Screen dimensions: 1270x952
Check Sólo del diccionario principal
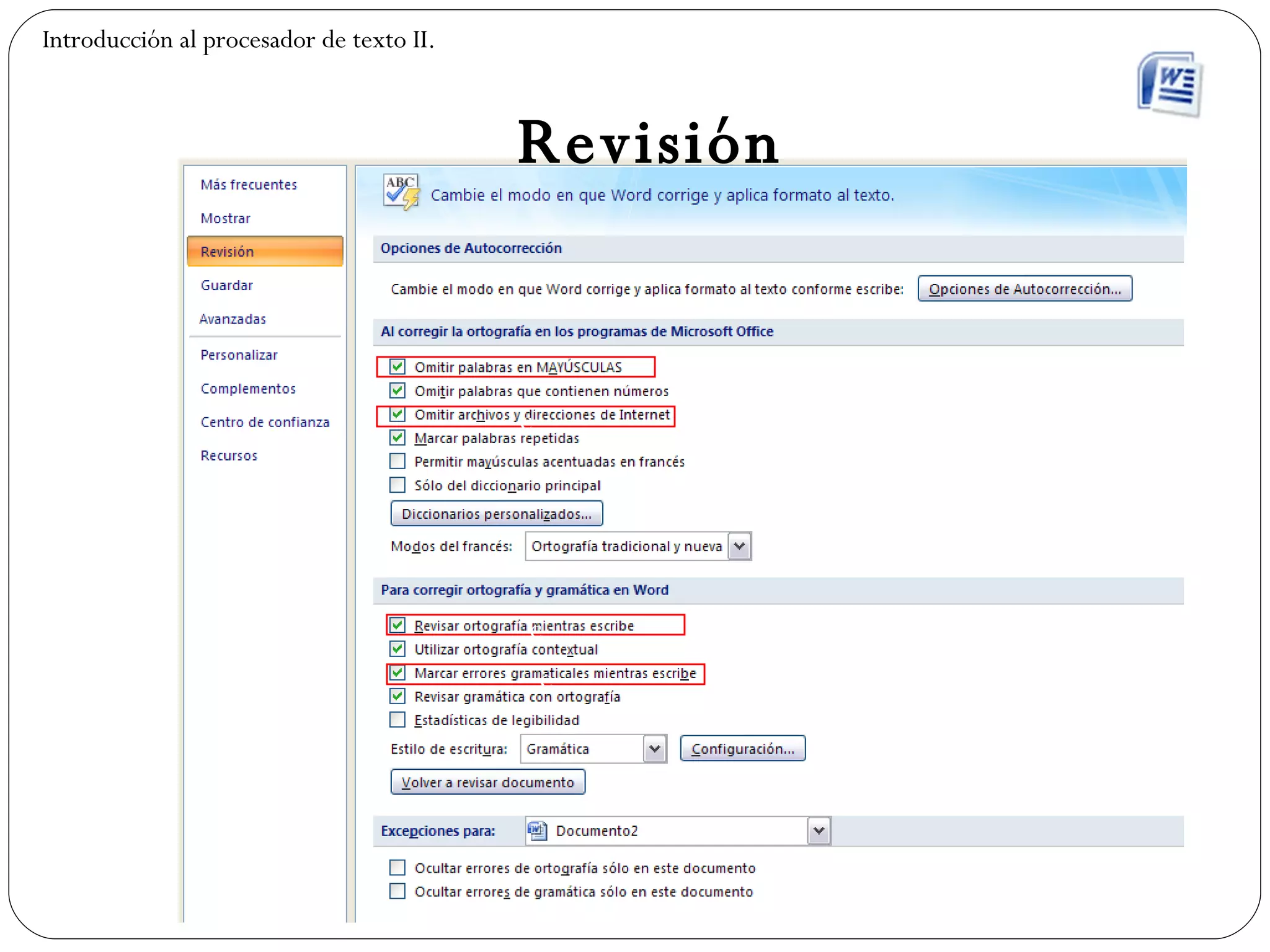click(x=397, y=485)
